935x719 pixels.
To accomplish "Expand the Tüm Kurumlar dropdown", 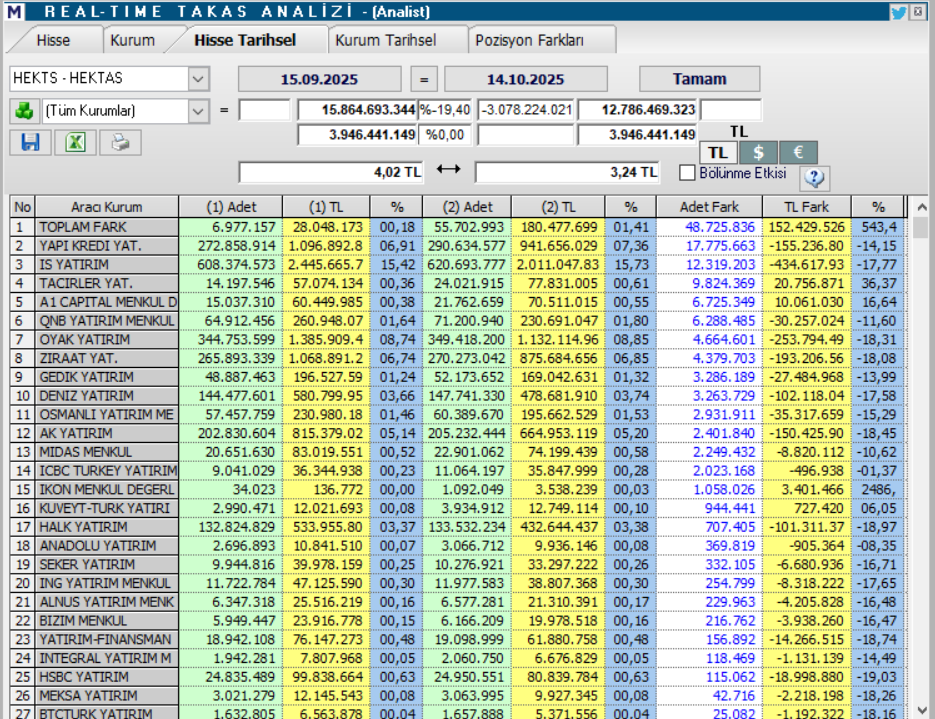I will click(x=200, y=111).
